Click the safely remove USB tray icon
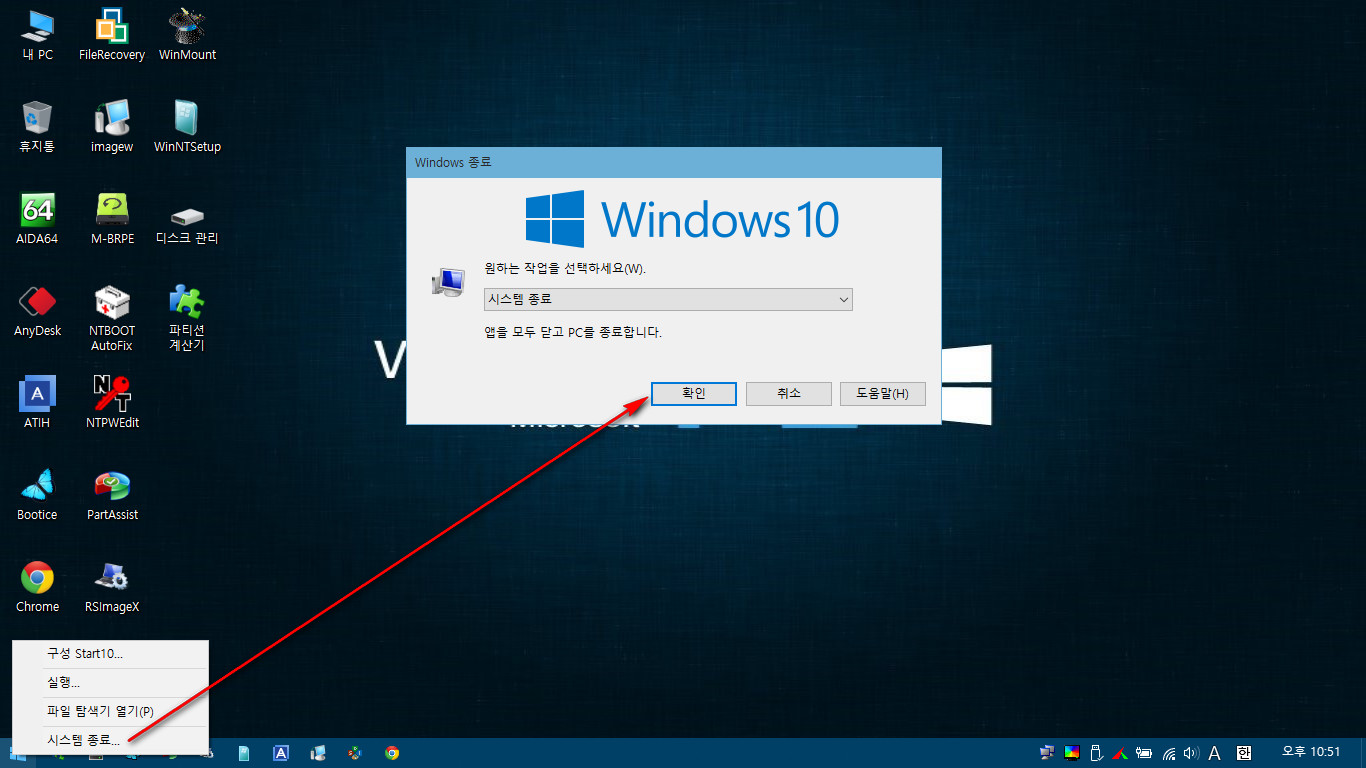The image size is (1366, 768). pyautogui.click(x=1095, y=753)
